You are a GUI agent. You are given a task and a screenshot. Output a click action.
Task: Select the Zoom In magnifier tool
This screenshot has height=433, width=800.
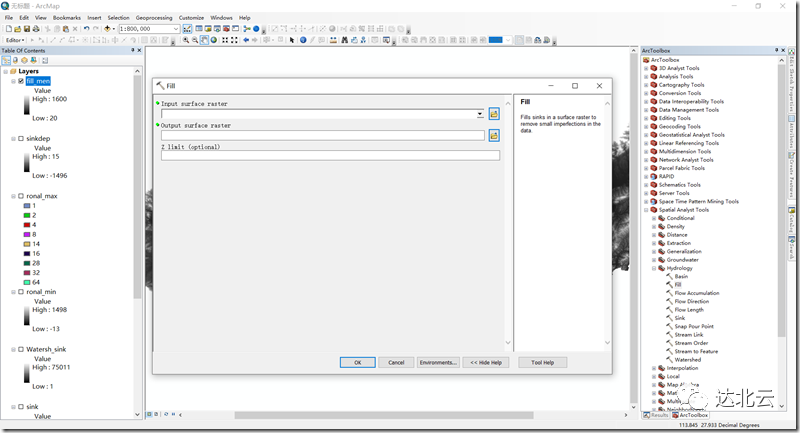pos(186,40)
